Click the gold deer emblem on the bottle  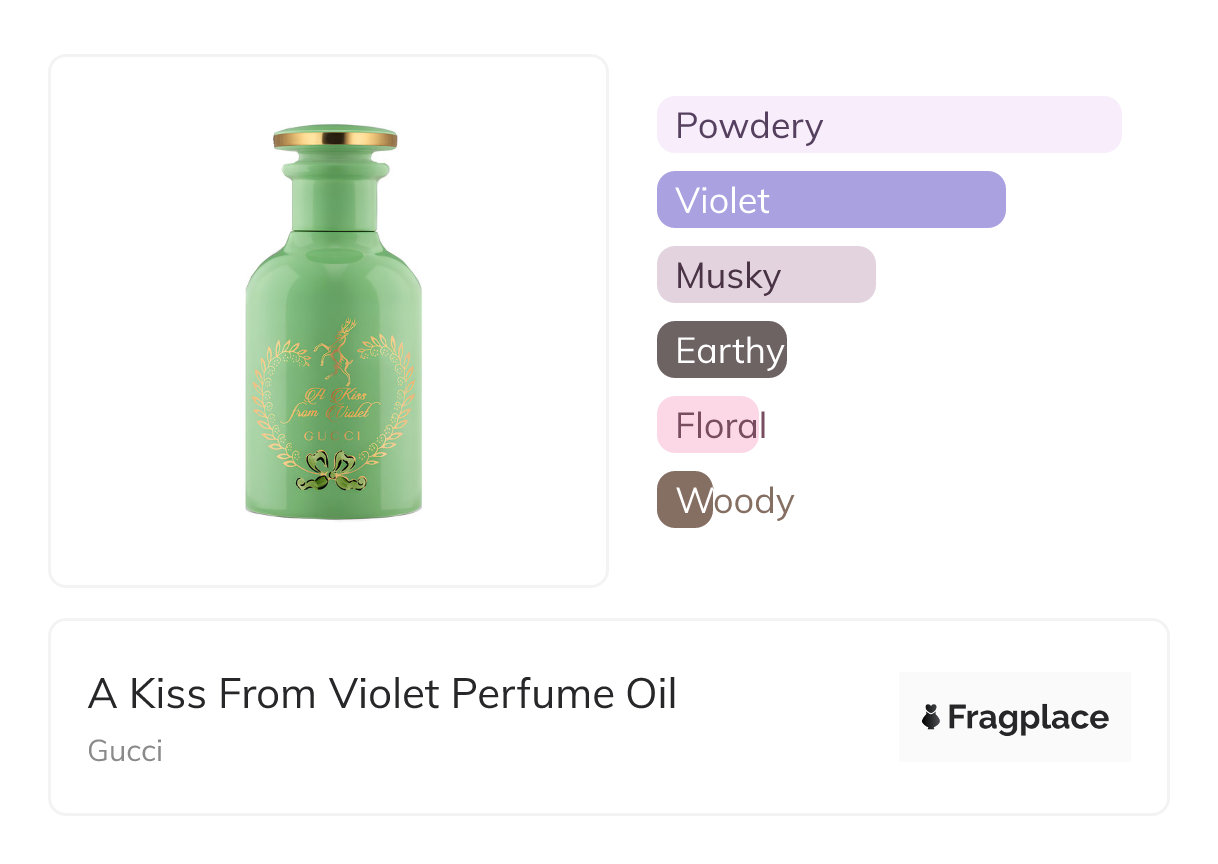tap(335, 350)
